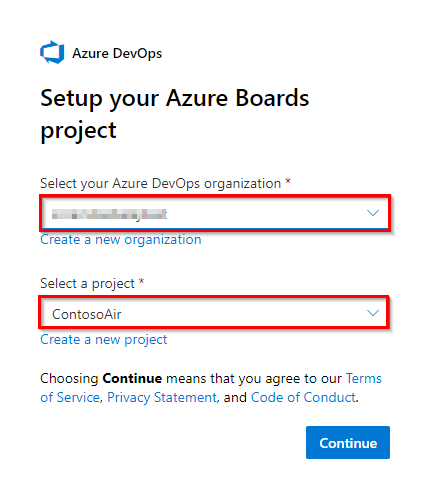Click the bold Continue word in agreement text

[x=132, y=379]
